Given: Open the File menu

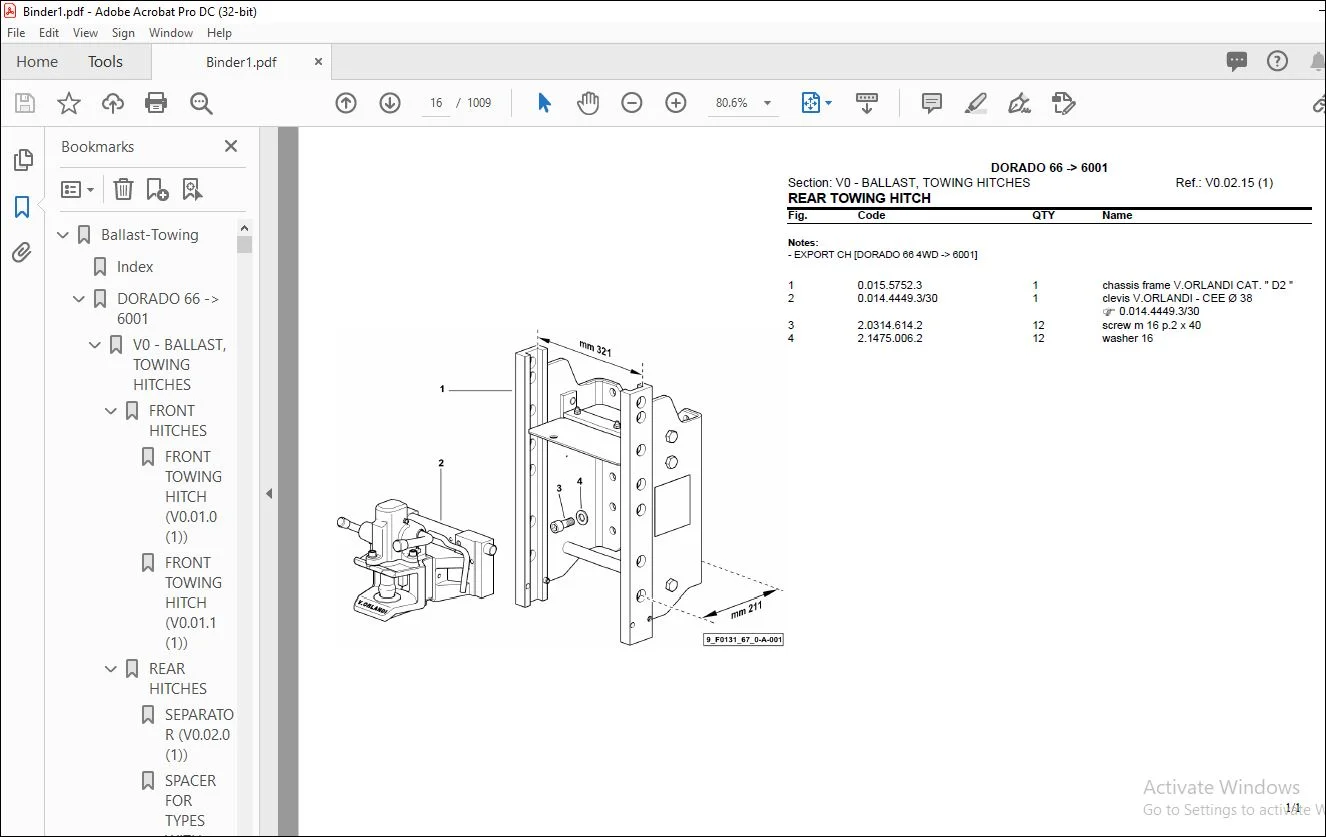Looking at the screenshot, I should pos(16,33).
